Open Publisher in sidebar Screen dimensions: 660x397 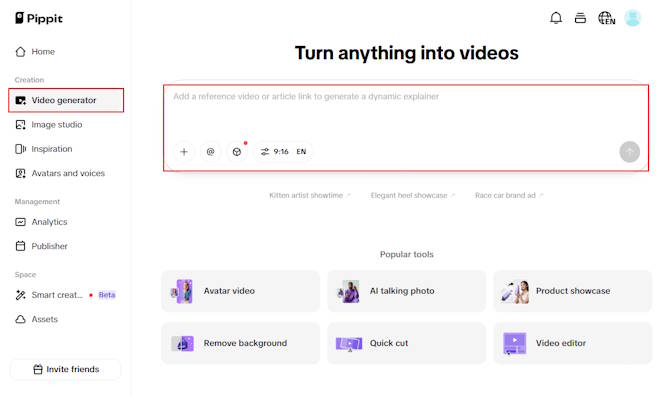[x=66, y=246]
